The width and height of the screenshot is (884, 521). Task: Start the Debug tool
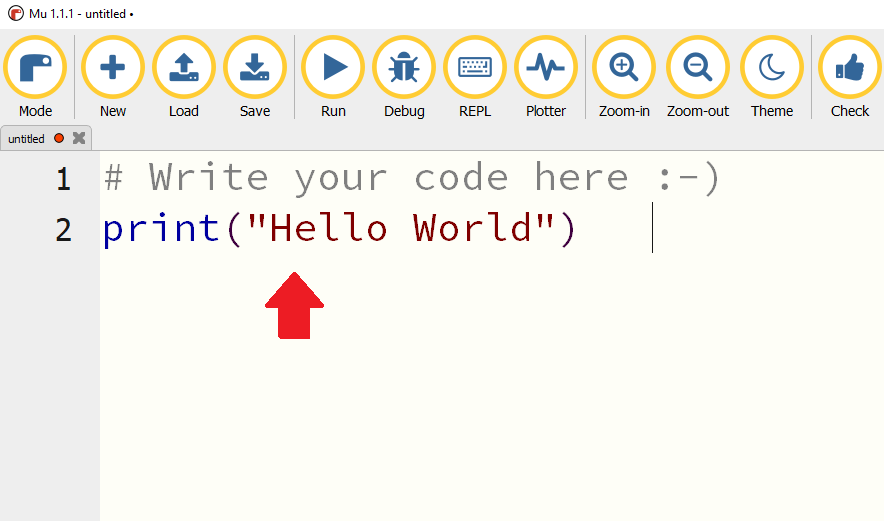point(404,77)
